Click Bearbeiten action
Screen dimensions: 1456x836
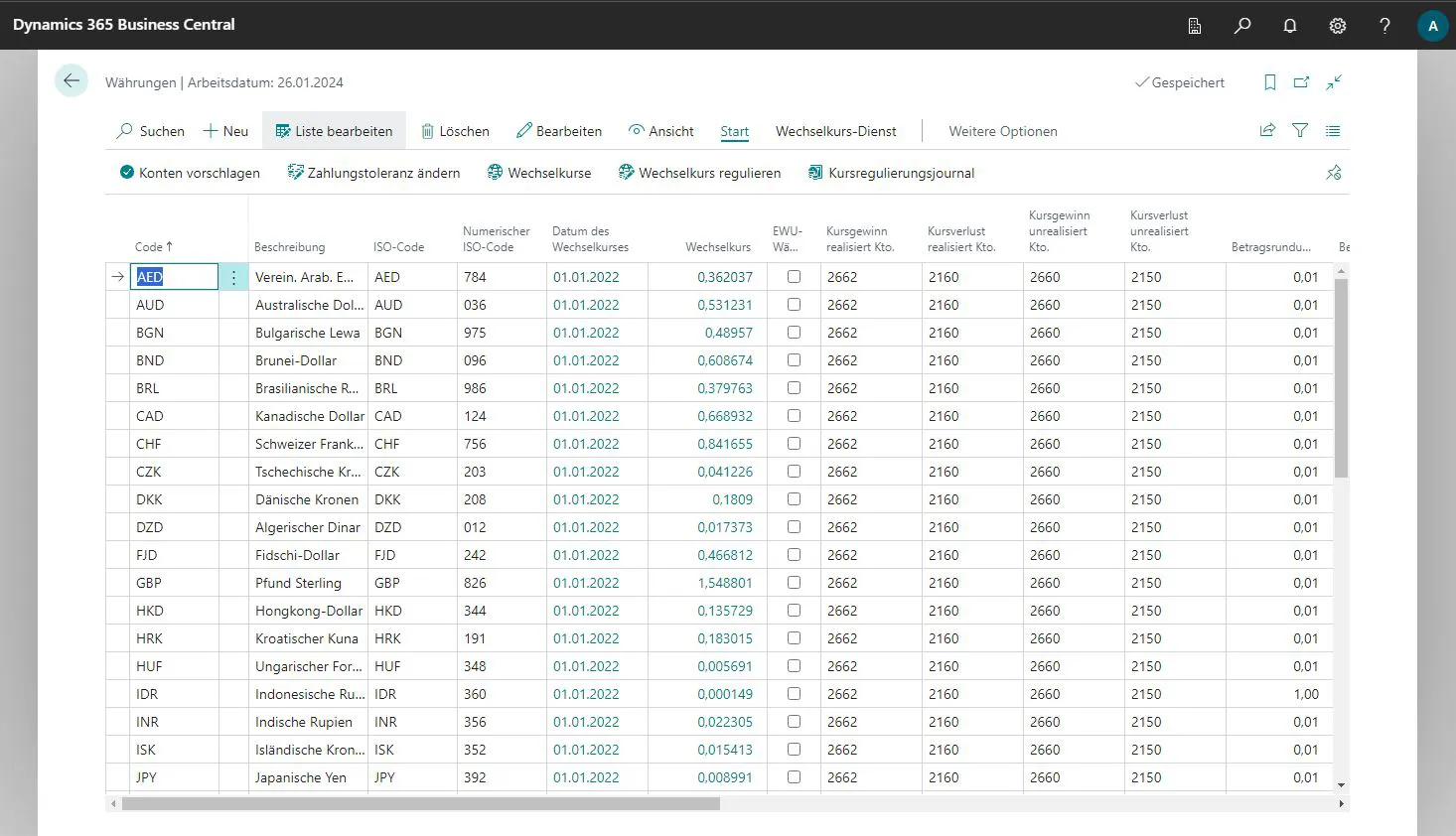tap(559, 131)
